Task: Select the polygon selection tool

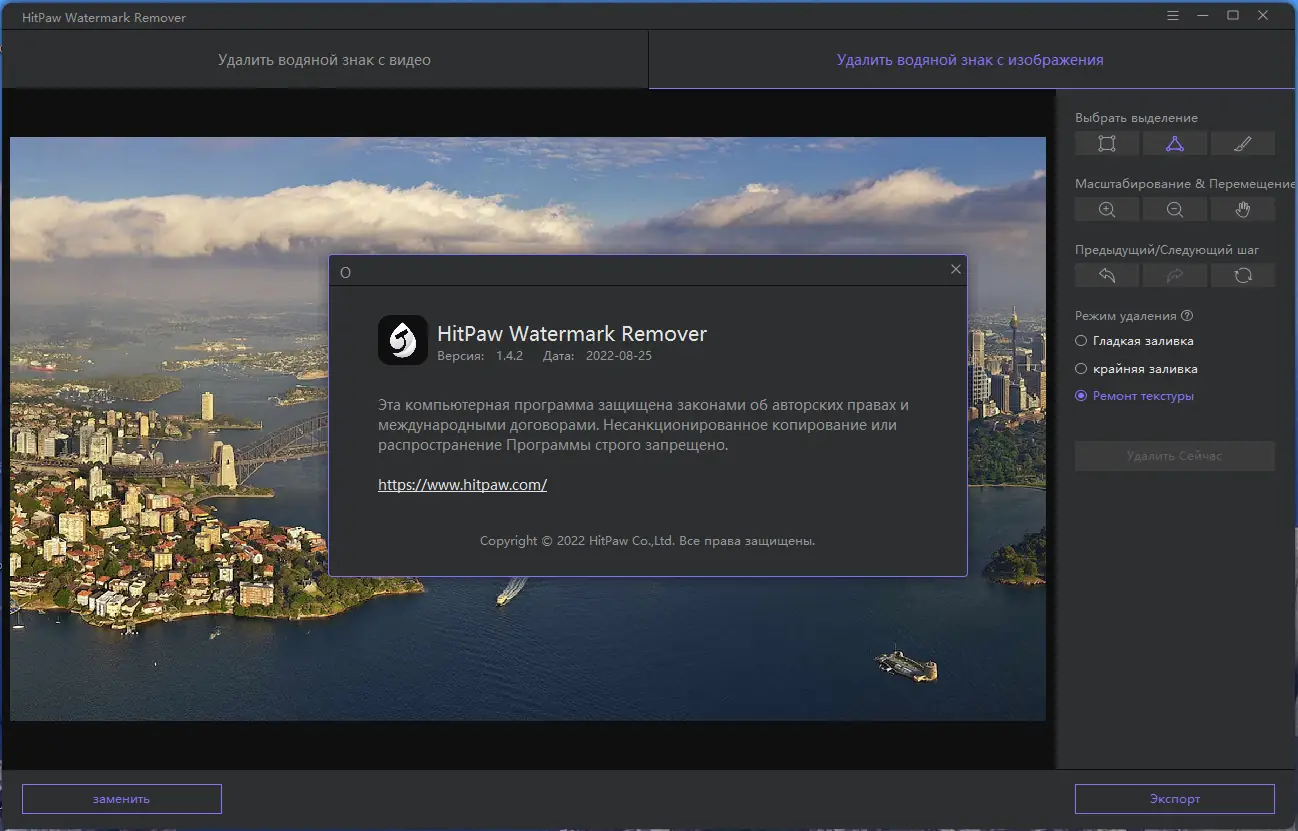Action: coord(1175,144)
